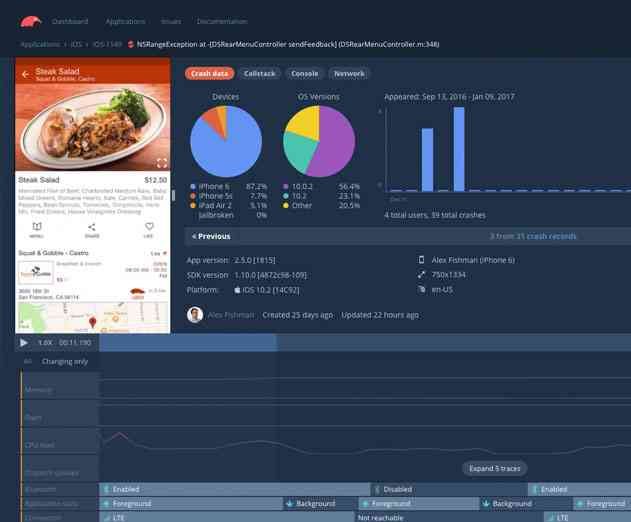Change the 1.0X playback speed

coord(45,342)
